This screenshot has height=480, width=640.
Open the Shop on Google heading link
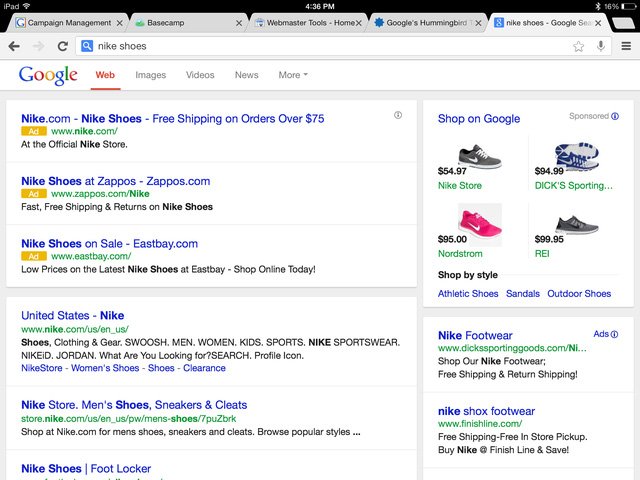point(479,119)
